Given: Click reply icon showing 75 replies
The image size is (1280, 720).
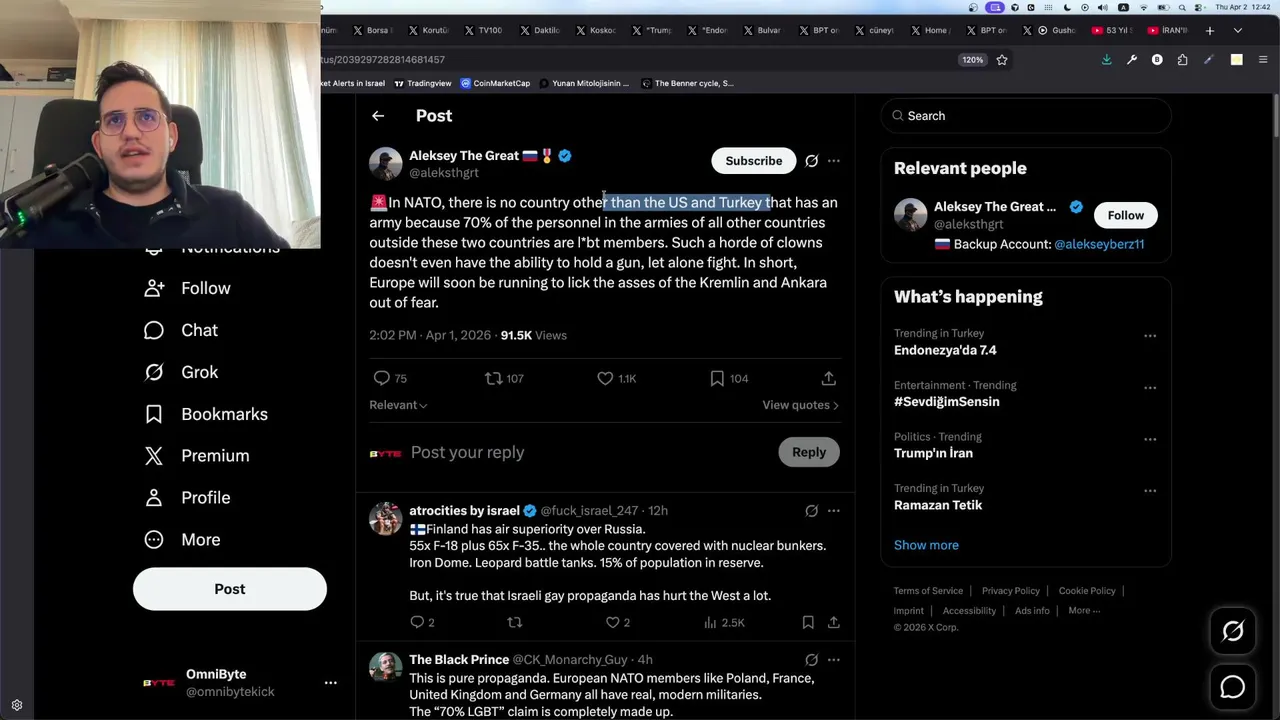Looking at the screenshot, I should tap(382, 378).
